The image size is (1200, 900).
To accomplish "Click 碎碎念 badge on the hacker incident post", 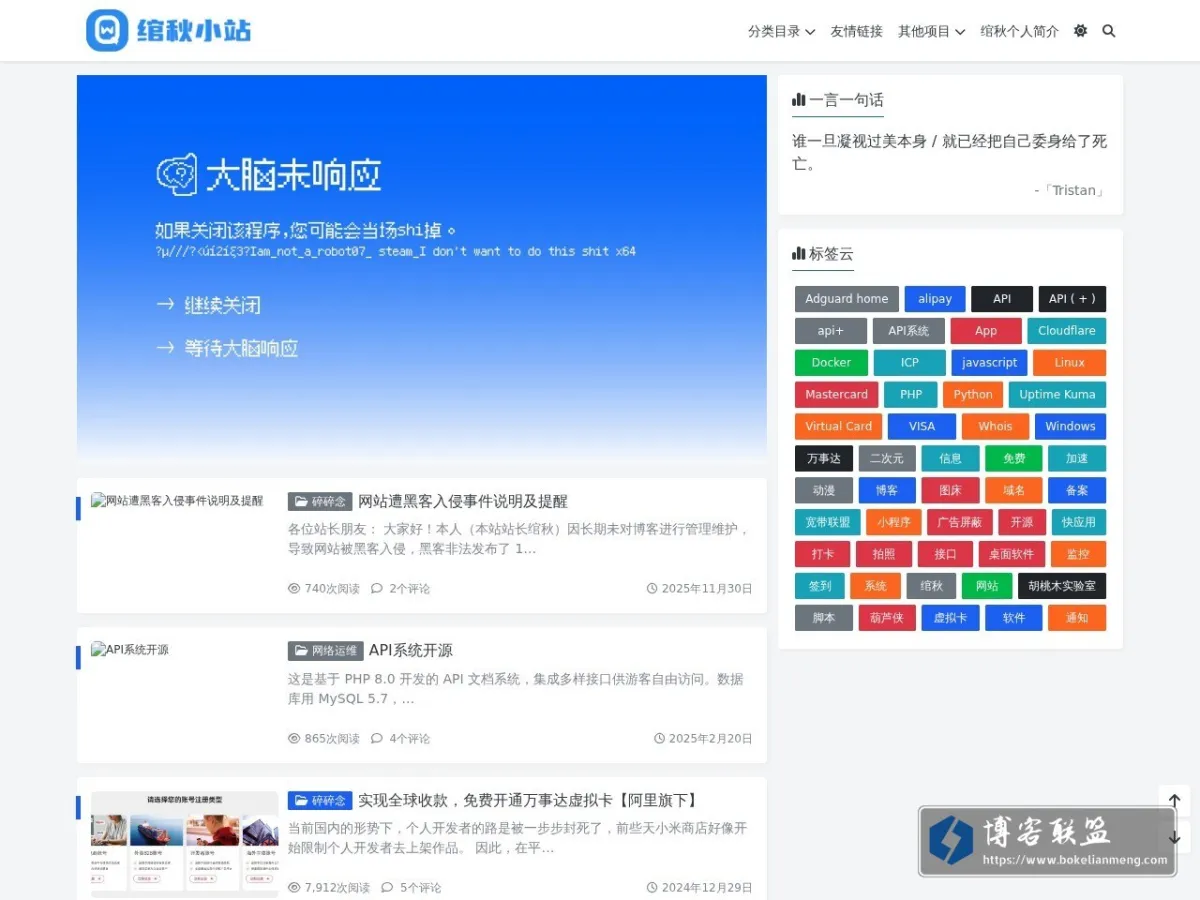I will pos(321,502).
